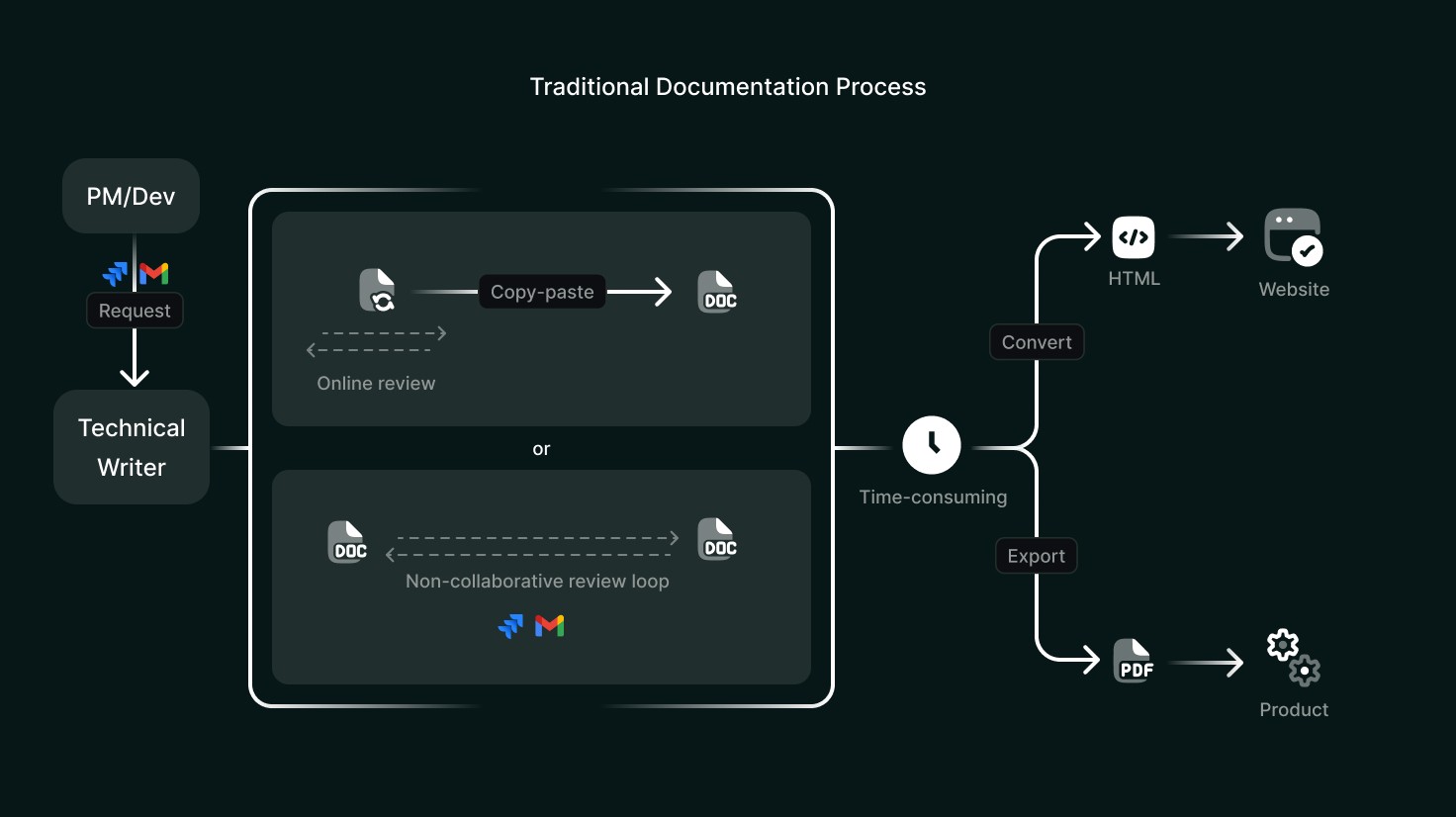Click the 'or' text between panels
The image size is (1456, 817).
click(x=541, y=449)
